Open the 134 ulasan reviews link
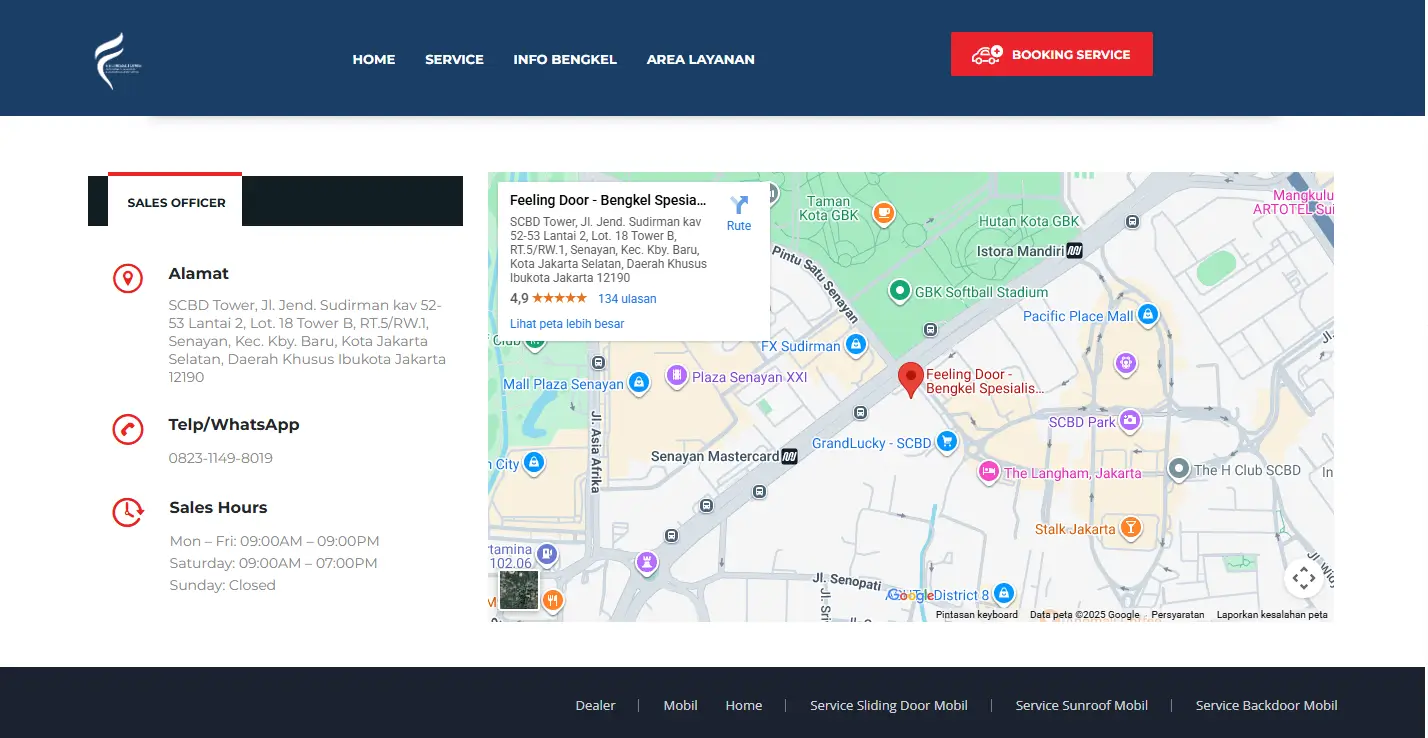This screenshot has height=738, width=1428. pyautogui.click(x=627, y=299)
